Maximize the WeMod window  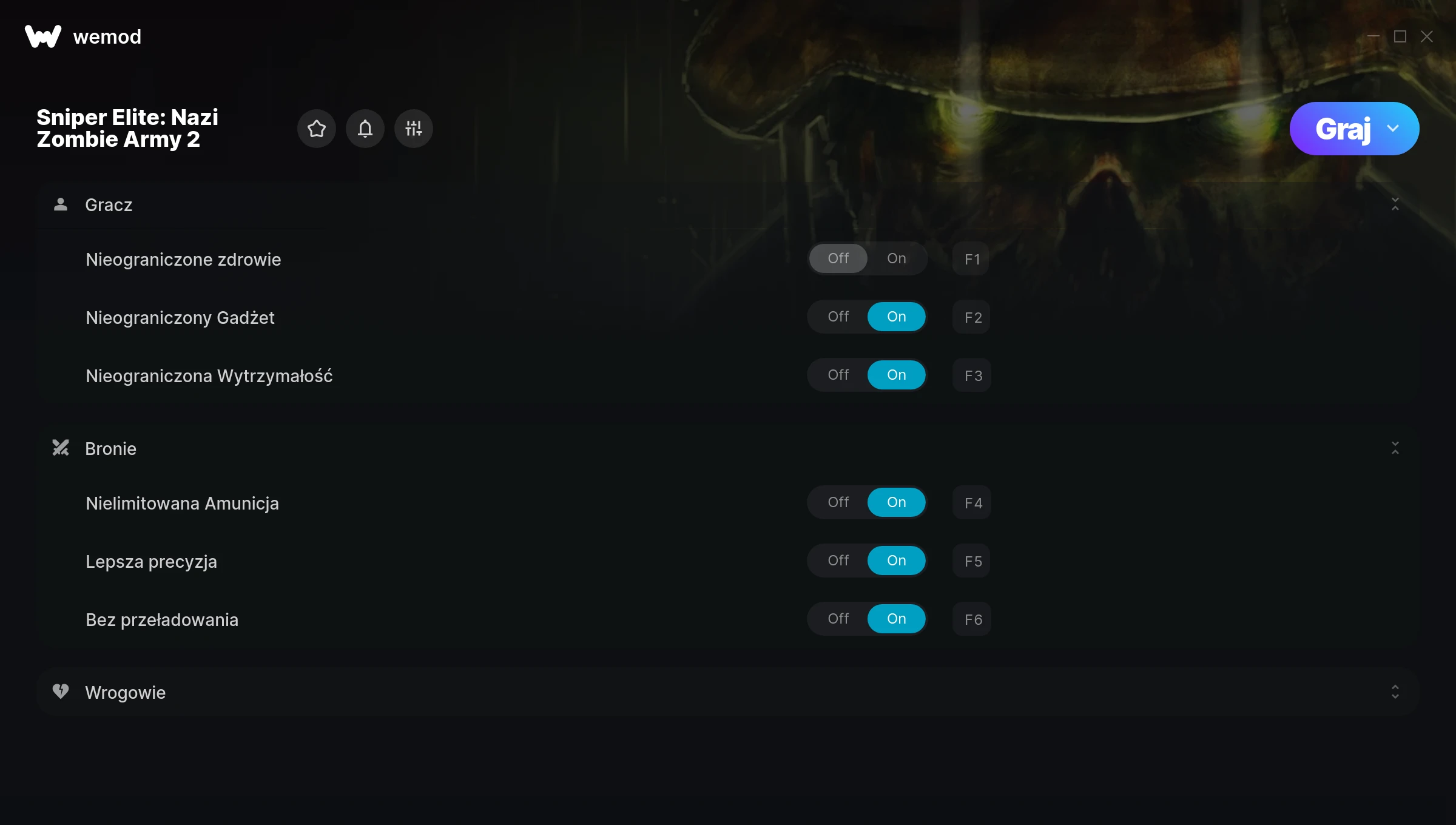(1400, 36)
